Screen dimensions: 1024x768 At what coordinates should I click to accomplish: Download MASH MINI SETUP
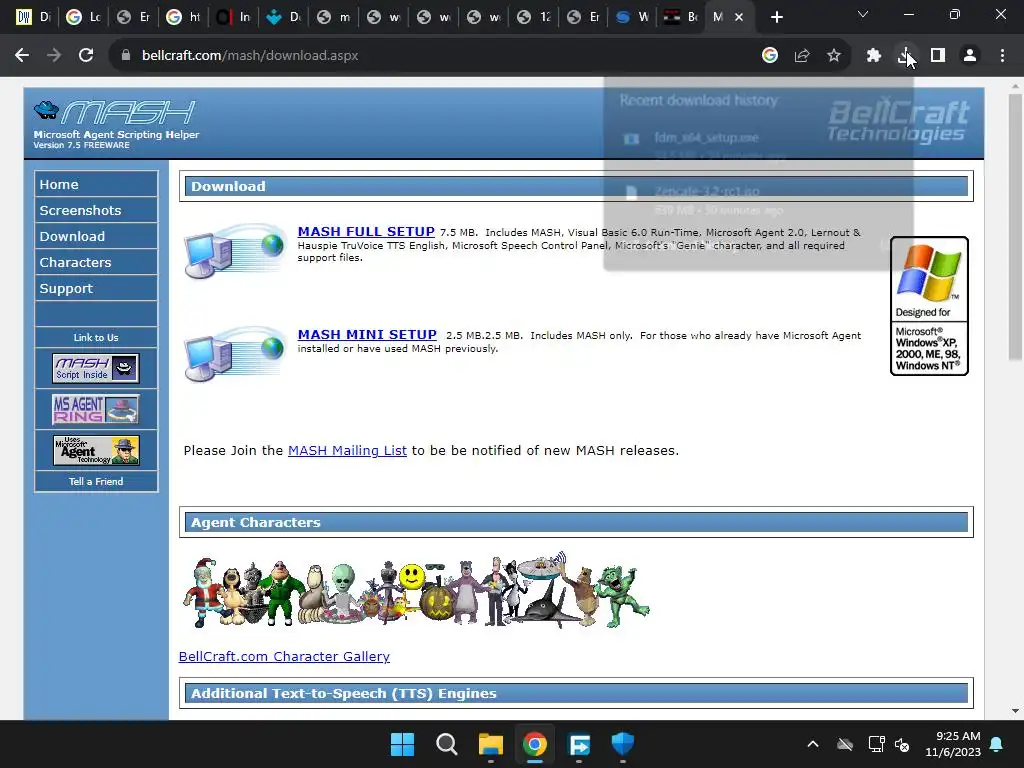coord(367,335)
